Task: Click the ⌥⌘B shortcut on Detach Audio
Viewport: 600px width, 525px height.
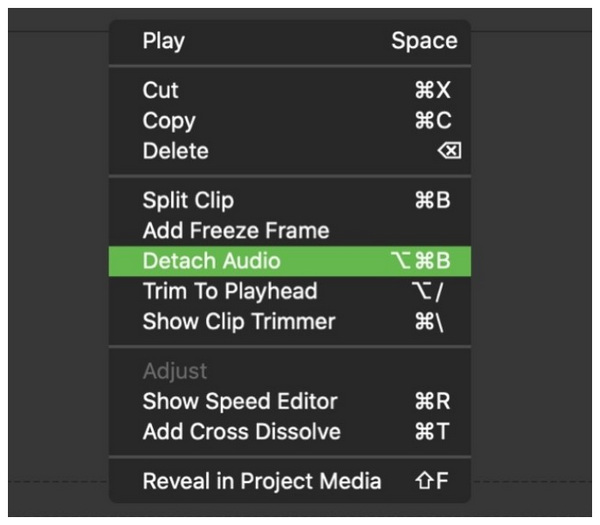Action: pyautogui.click(x=421, y=261)
